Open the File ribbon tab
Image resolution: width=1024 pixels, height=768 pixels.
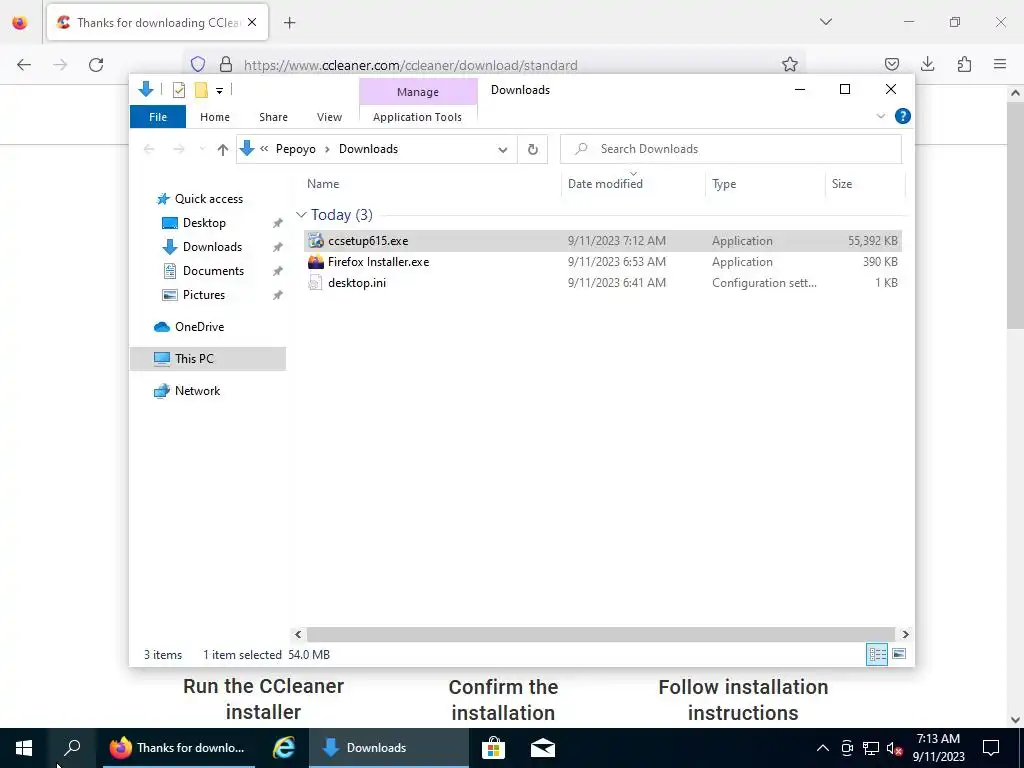point(158,117)
